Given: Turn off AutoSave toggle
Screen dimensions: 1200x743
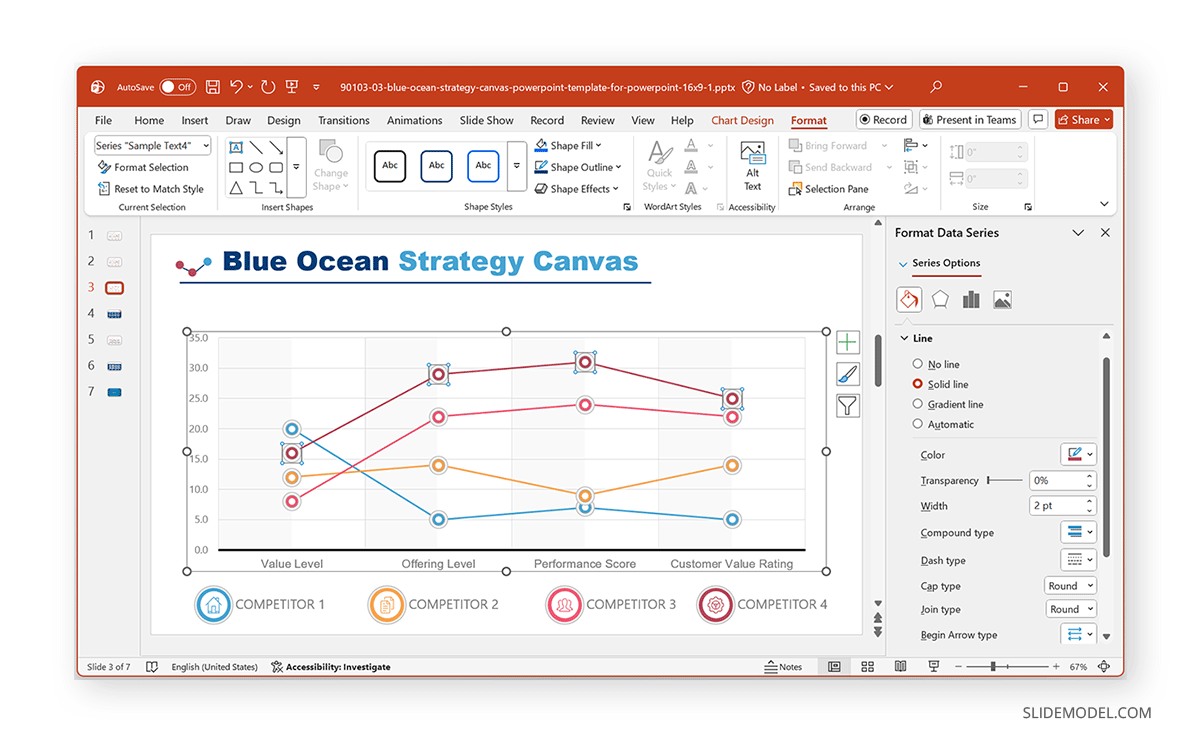Looking at the screenshot, I should [177, 87].
